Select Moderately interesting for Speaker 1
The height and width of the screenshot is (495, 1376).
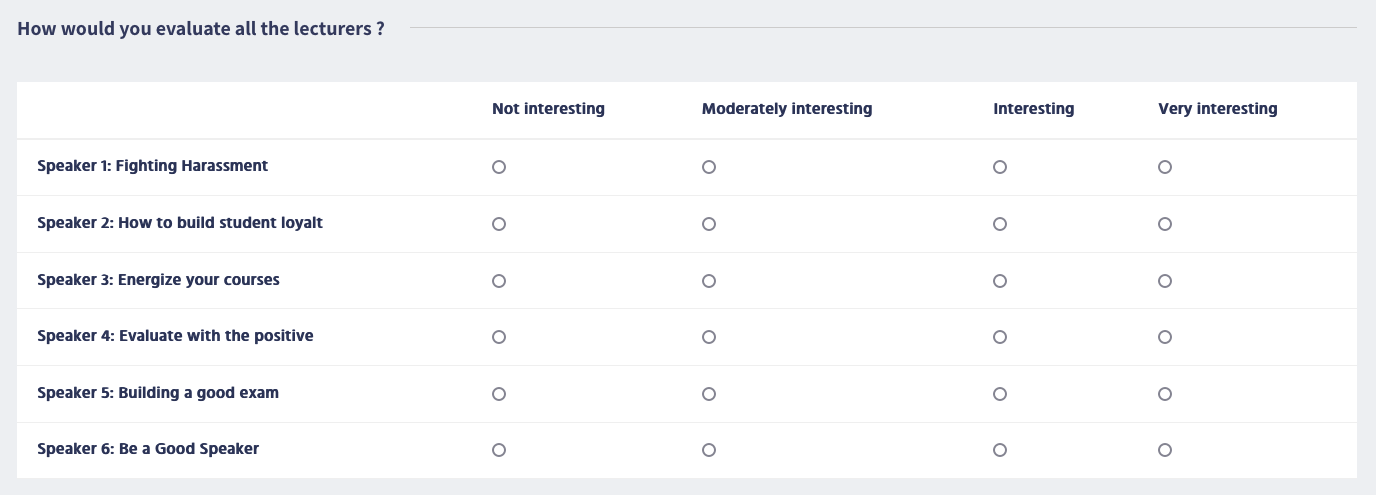coord(709,167)
